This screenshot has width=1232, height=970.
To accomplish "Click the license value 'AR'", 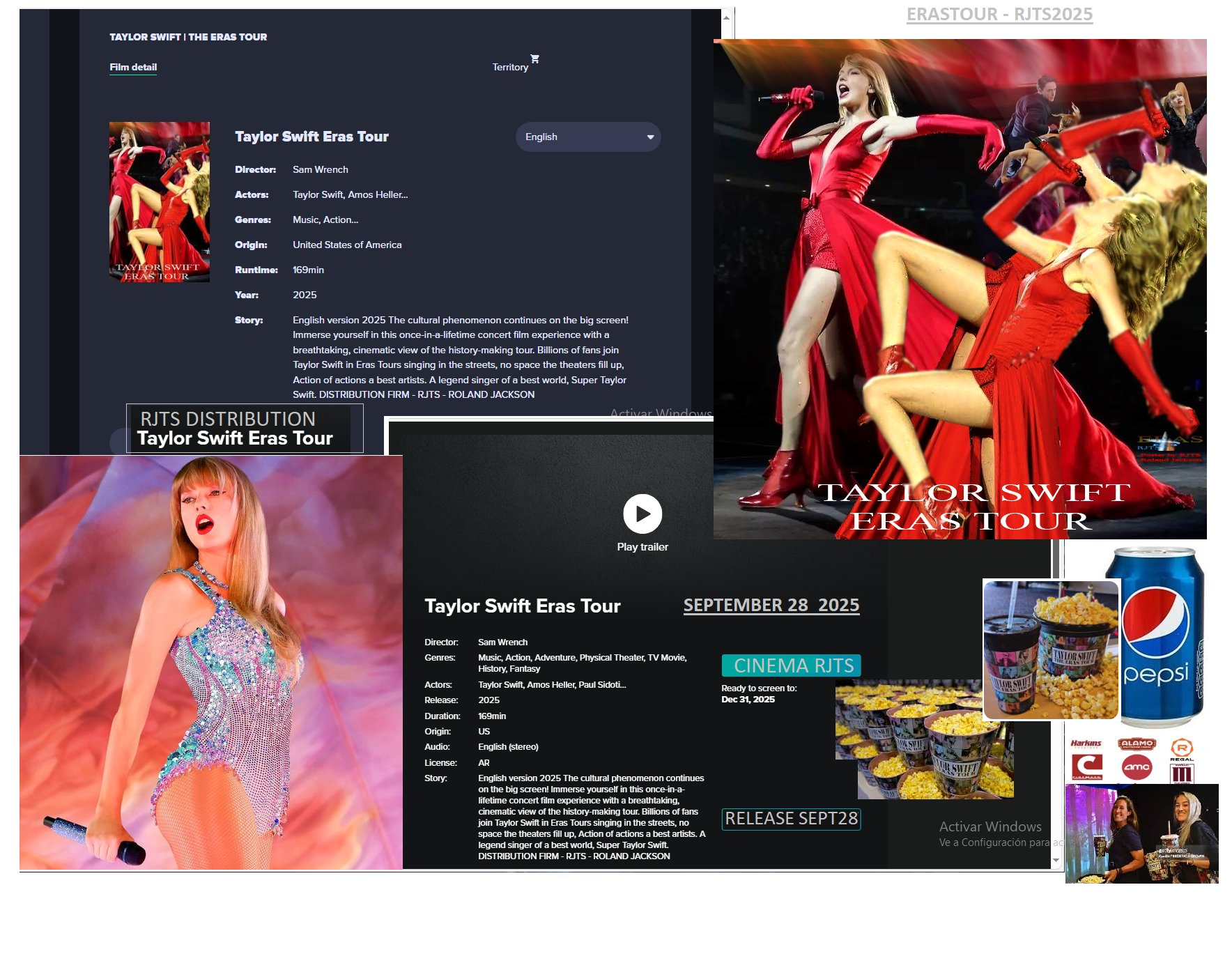I will pos(484,762).
